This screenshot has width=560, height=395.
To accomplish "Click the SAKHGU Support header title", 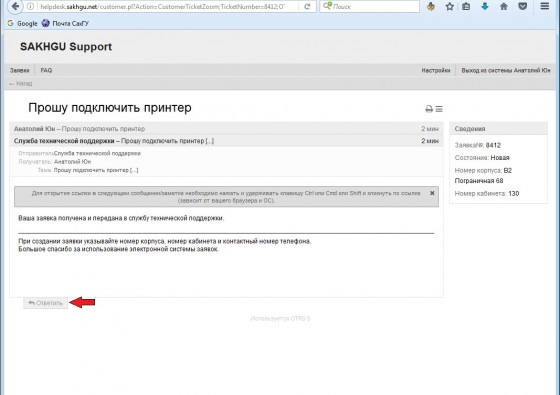I will [x=66, y=46].
